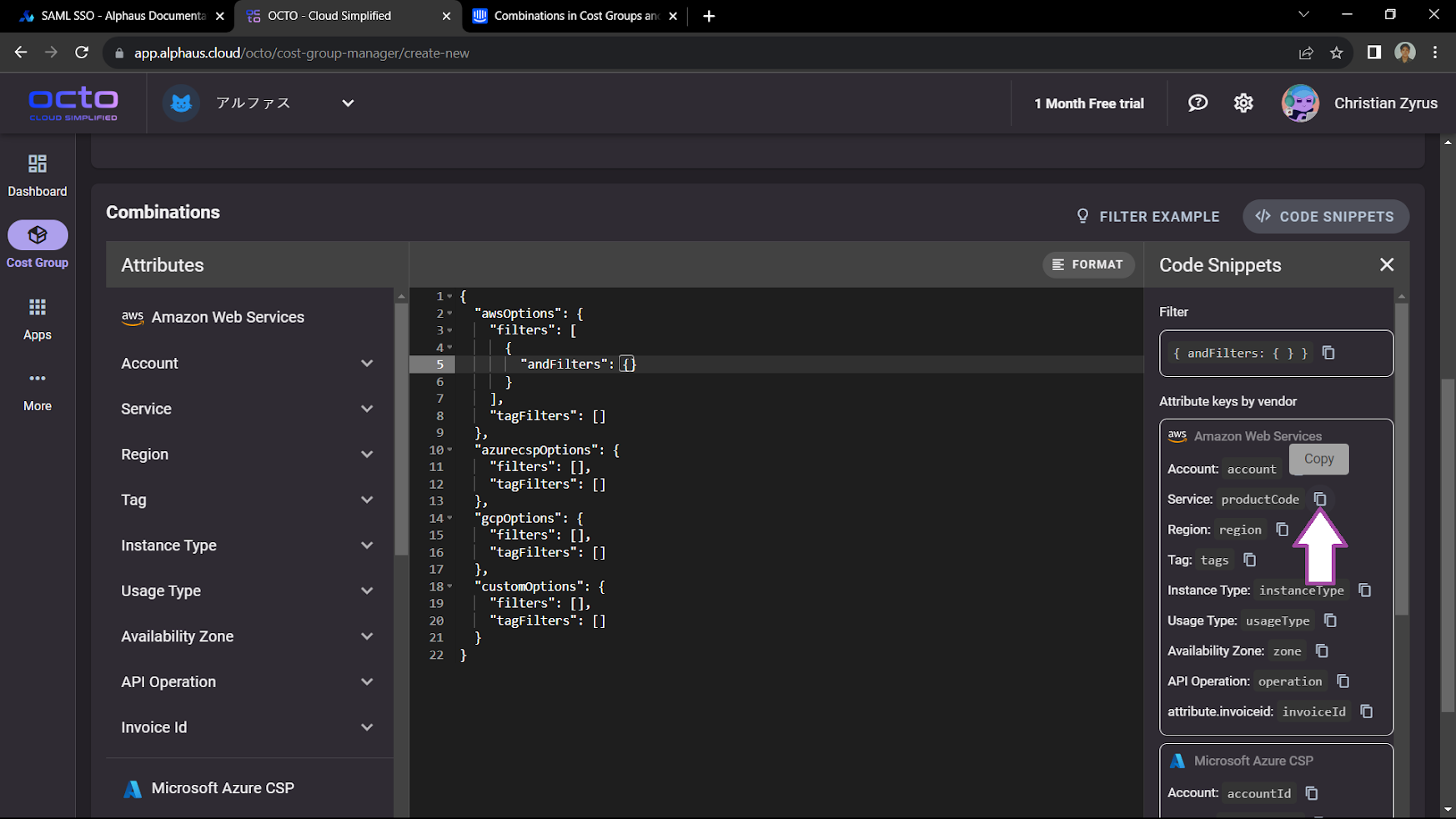The height and width of the screenshot is (819, 1456).
Task: Open the Apps sidebar item
Action: [38, 319]
